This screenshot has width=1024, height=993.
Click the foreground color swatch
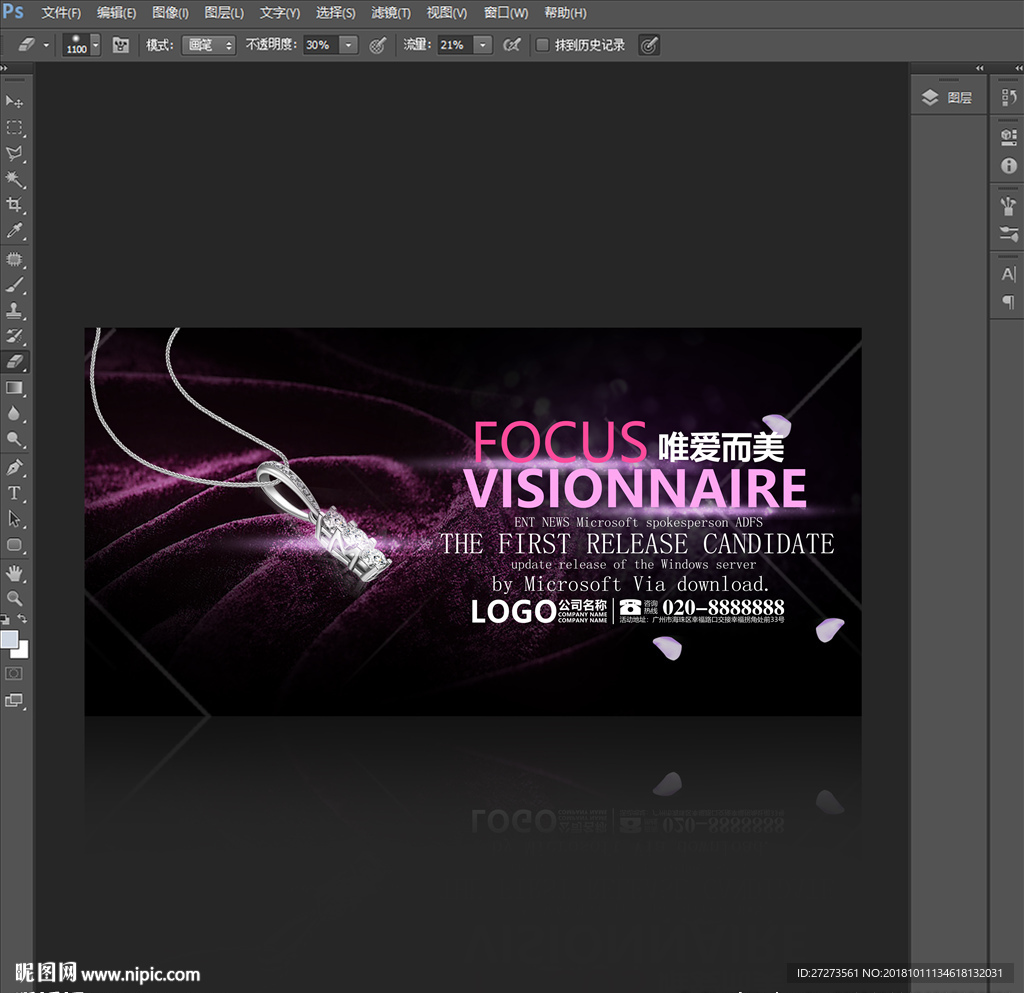click(10, 639)
